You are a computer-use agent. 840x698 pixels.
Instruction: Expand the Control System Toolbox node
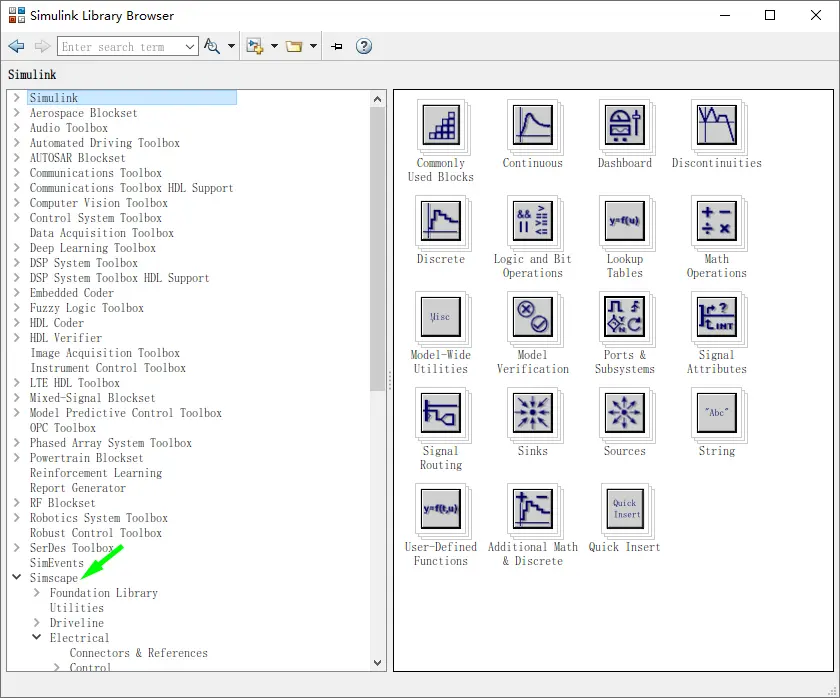(x=17, y=217)
